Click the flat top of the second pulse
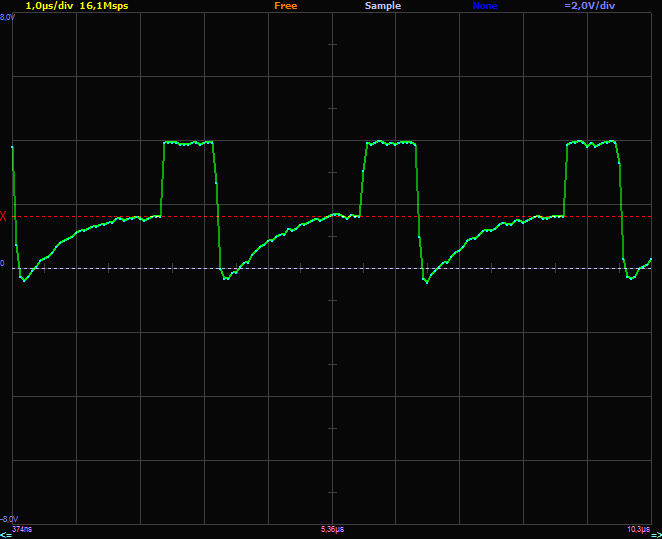The width and height of the screenshot is (662, 539). (391, 143)
